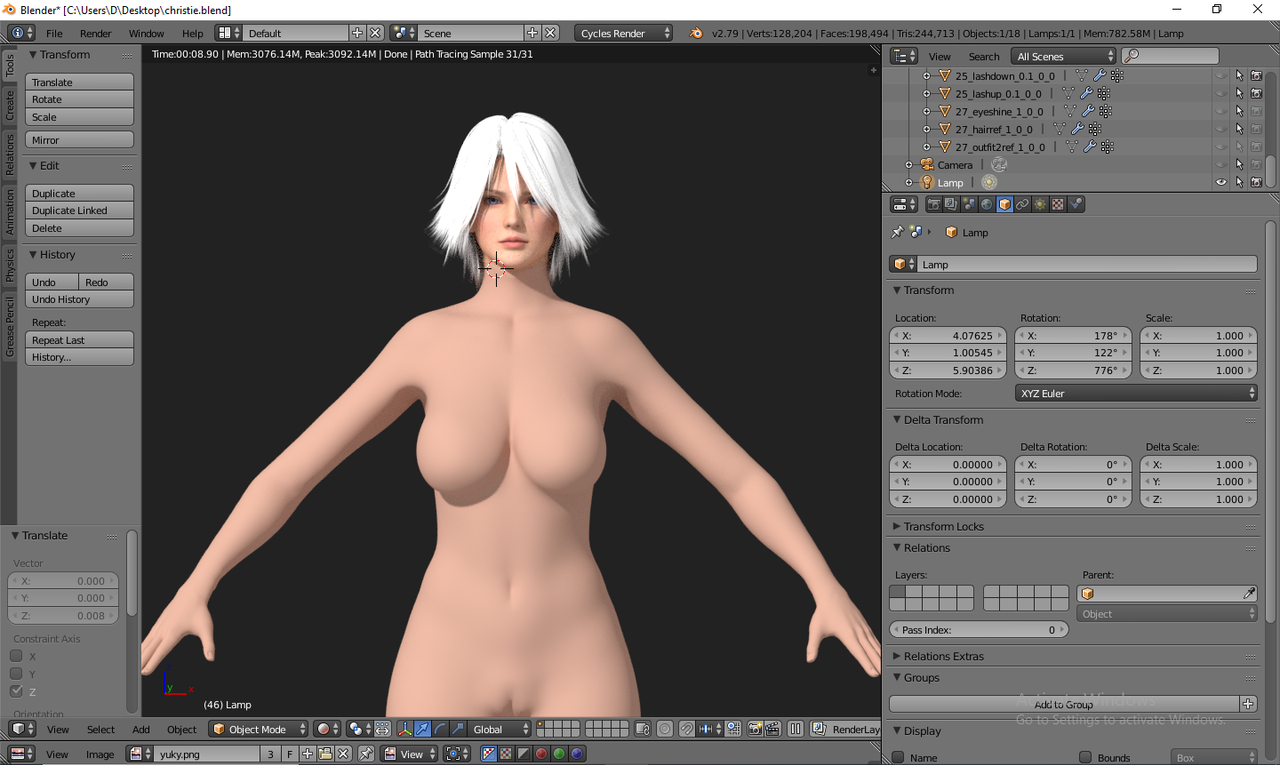Toggle visibility eye for the Lamp object
This screenshot has width=1280, height=765.
(1221, 183)
